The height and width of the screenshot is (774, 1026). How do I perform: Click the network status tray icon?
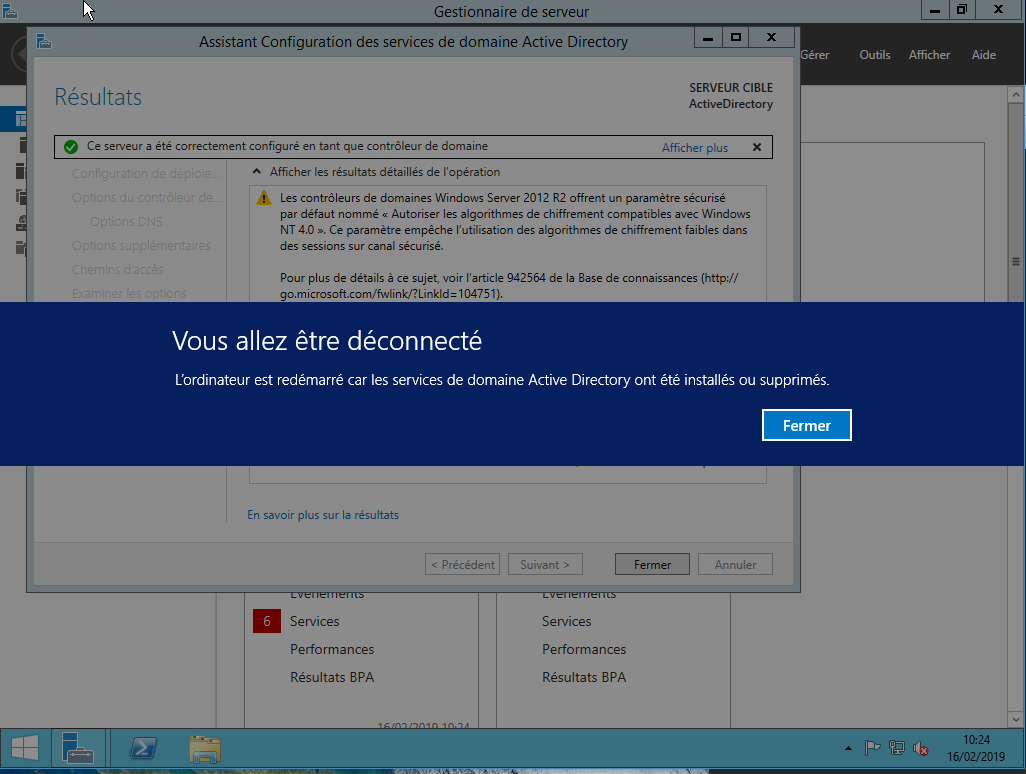[x=896, y=748]
